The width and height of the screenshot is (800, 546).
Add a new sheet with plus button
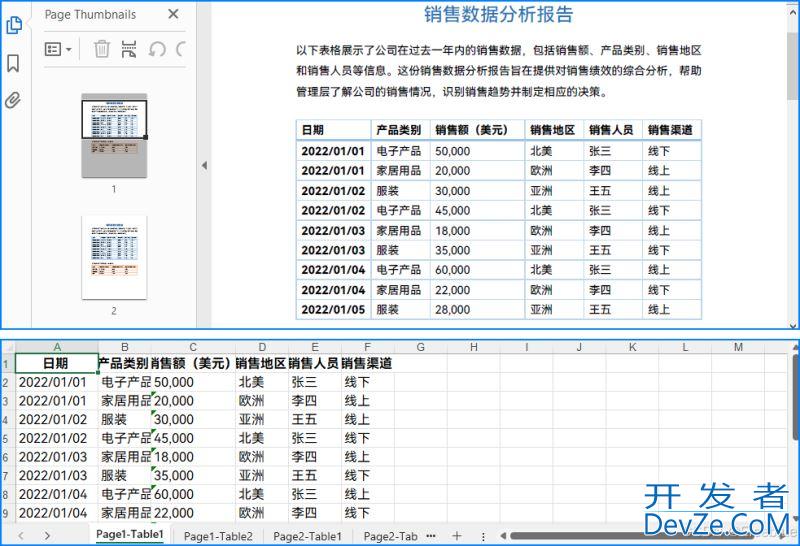(x=457, y=536)
